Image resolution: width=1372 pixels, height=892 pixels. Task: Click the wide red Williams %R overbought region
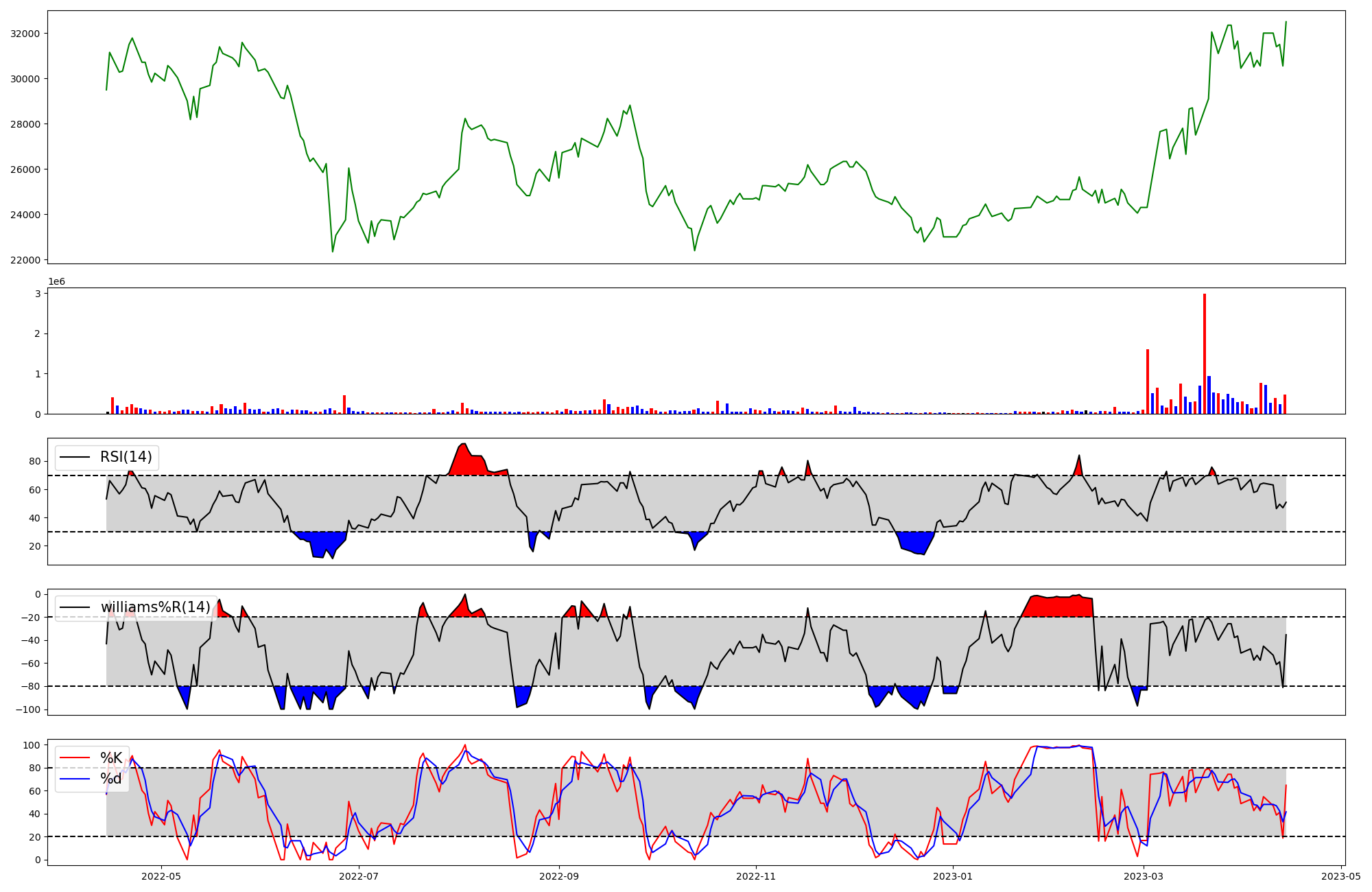tap(1060, 607)
